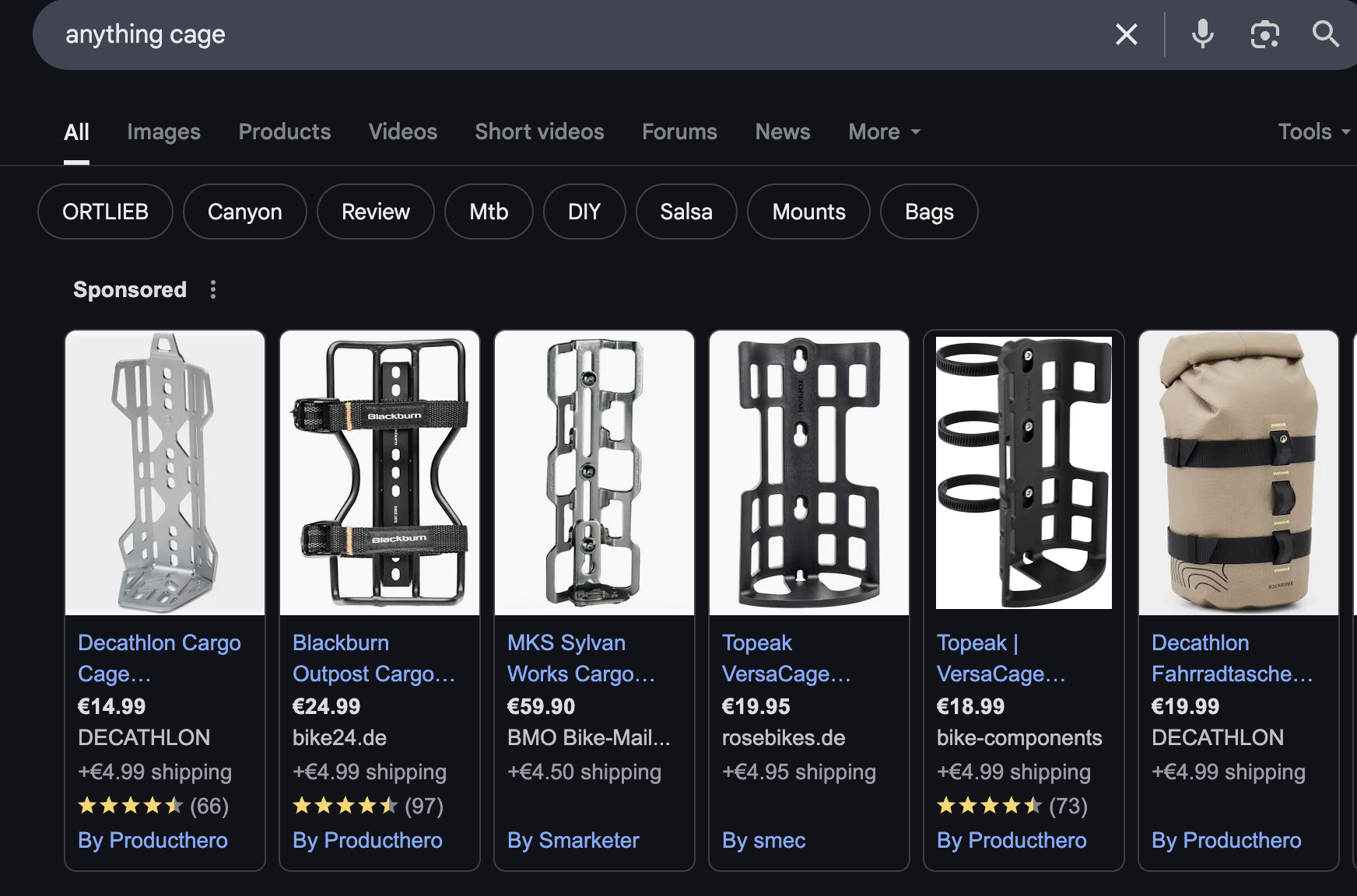Switch to the Products tab

(x=285, y=131)
